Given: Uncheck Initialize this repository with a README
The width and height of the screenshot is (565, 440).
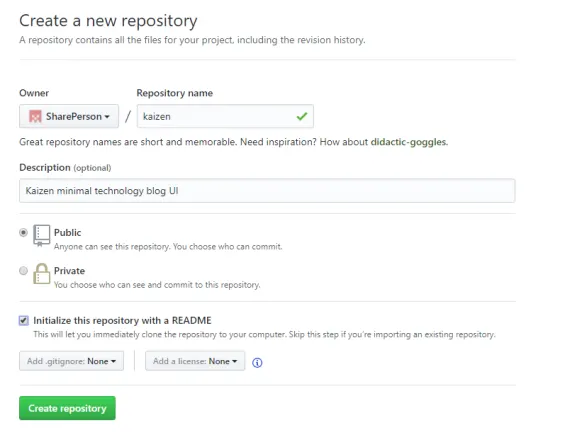Looking at the screenshot, I should click(x=24, y=320).
